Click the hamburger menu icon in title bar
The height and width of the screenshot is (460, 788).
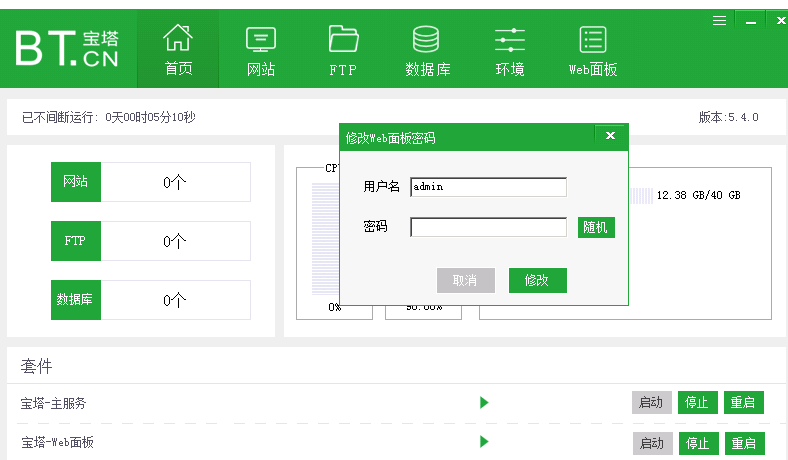point(719,20)
